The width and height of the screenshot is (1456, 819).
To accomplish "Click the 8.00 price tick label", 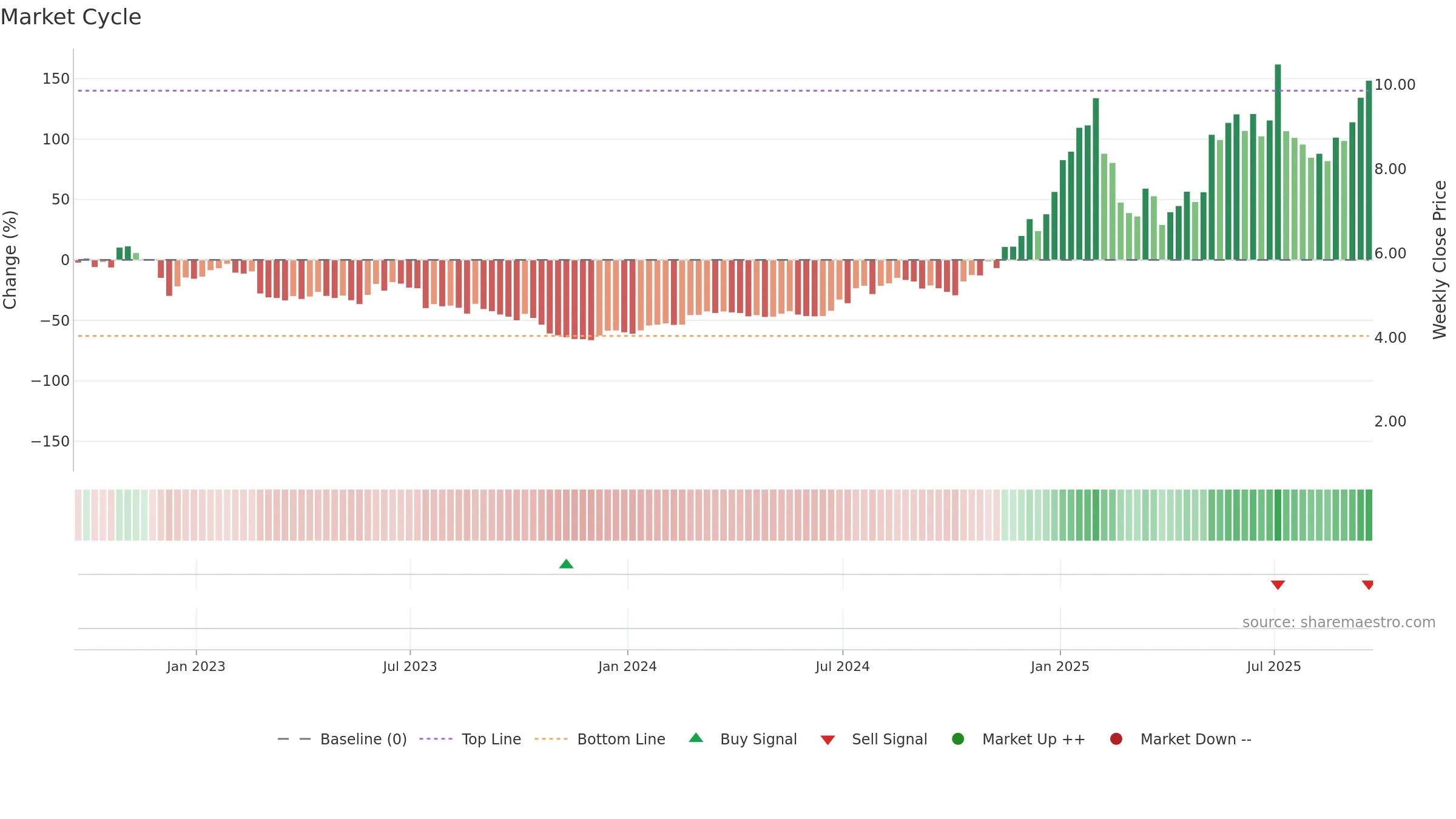I will point(1390,169).
